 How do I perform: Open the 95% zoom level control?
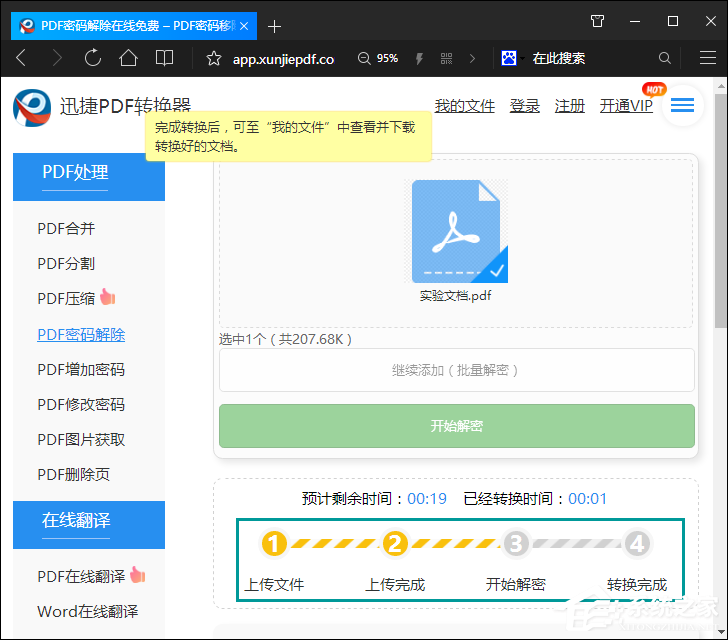tap(378, 59)
